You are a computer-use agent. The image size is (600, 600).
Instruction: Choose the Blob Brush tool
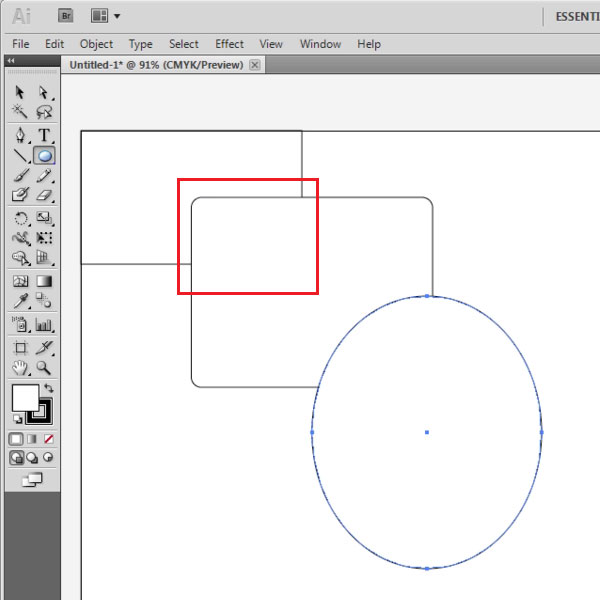click(20, 195)
